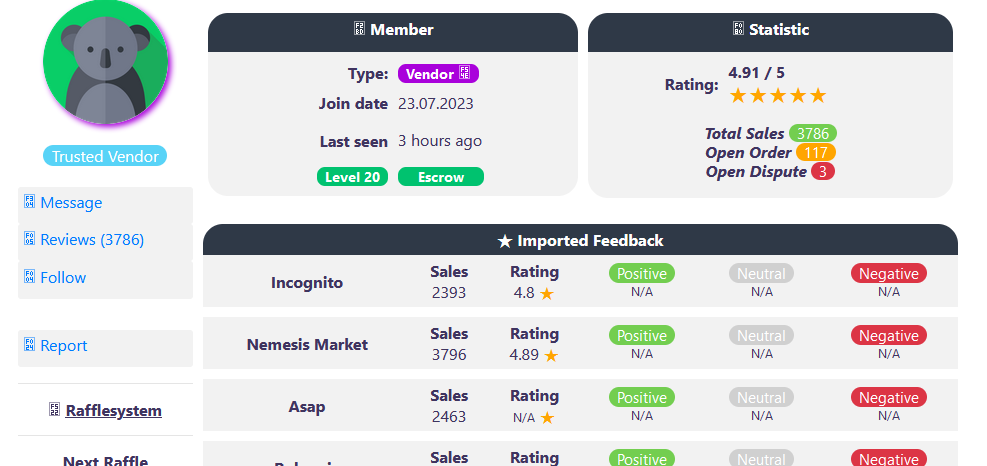This screenshot has width=987, height=466.
Task: Click Incognito Negative feedback badge
Action: 889,273
